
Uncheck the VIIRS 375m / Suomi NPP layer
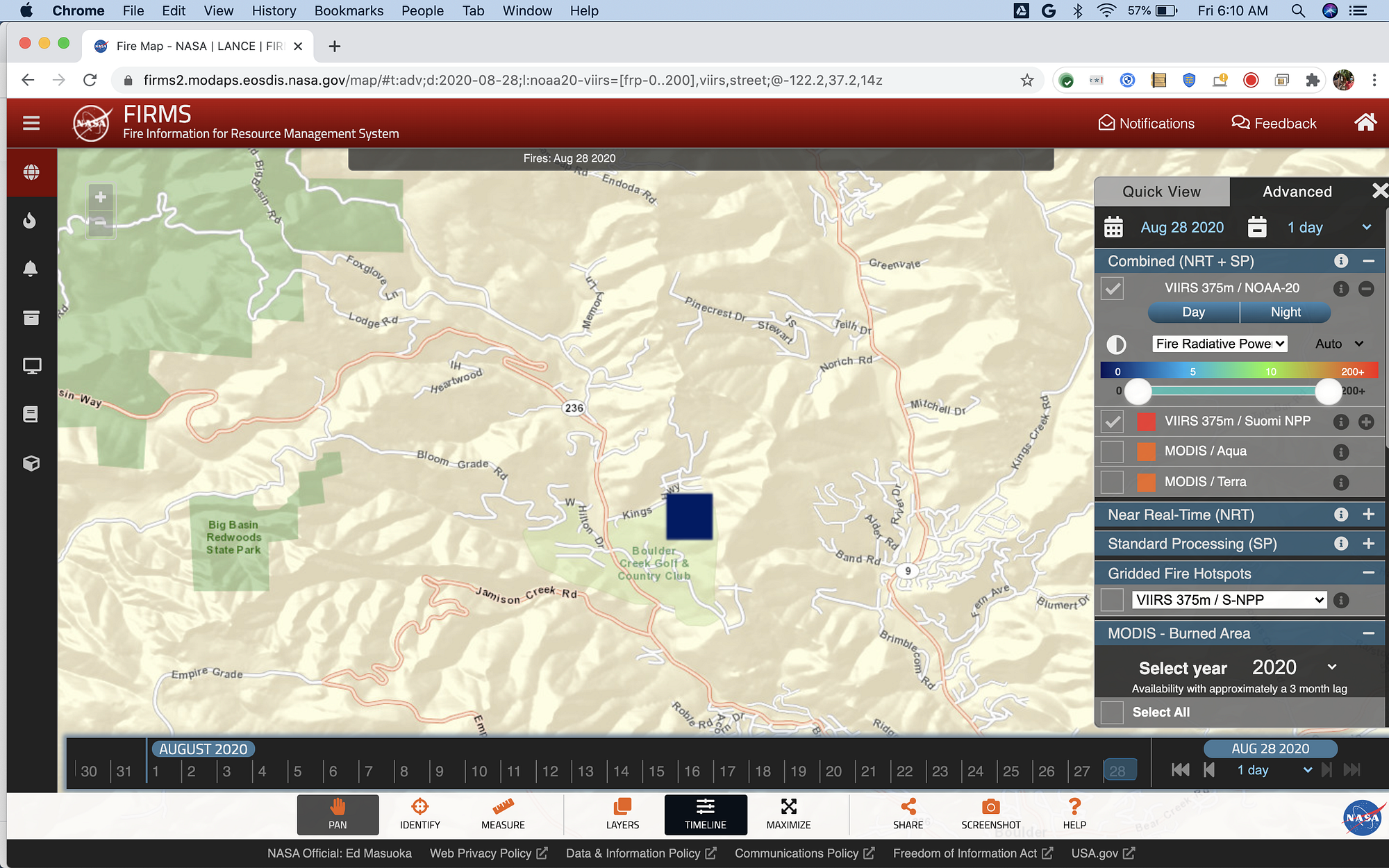(x=1112, y=422)
